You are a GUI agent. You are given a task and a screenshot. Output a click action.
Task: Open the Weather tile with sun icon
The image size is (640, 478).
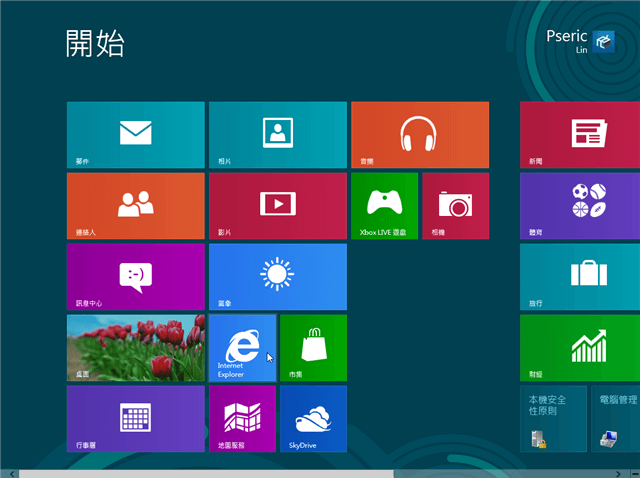(x=278, y=277)
